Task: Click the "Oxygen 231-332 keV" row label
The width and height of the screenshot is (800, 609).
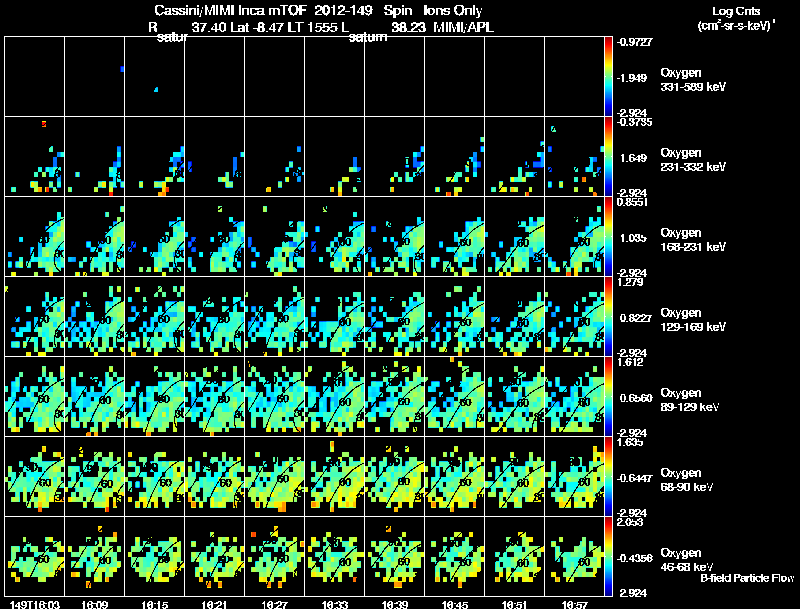Action: click(693, 160)
